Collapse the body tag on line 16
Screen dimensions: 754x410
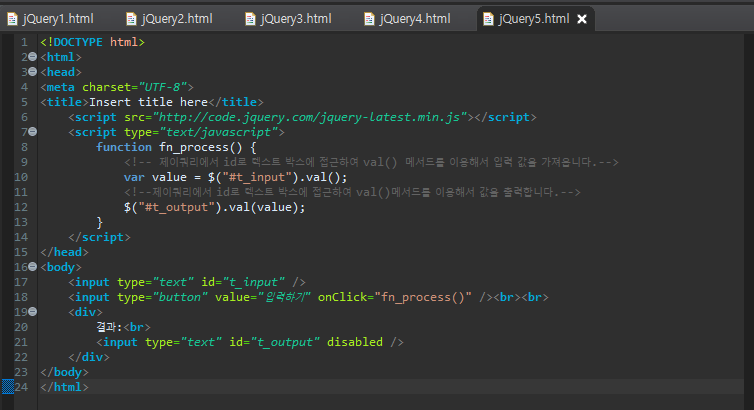coord(33,266)
